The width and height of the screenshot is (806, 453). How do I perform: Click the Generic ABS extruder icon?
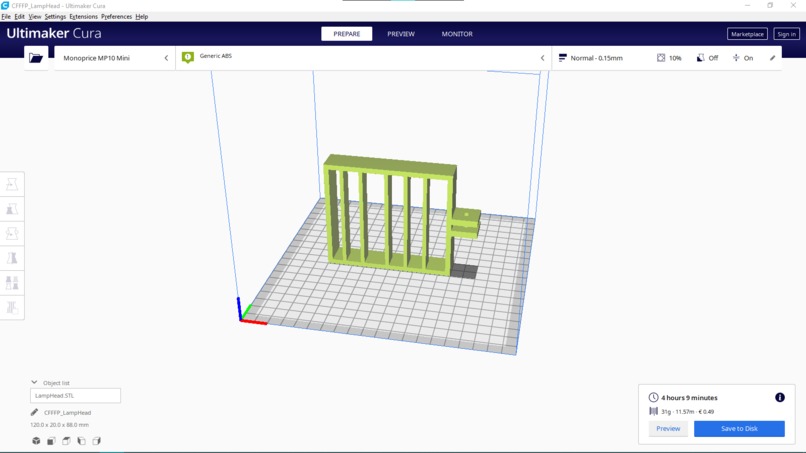click(188, 57)
